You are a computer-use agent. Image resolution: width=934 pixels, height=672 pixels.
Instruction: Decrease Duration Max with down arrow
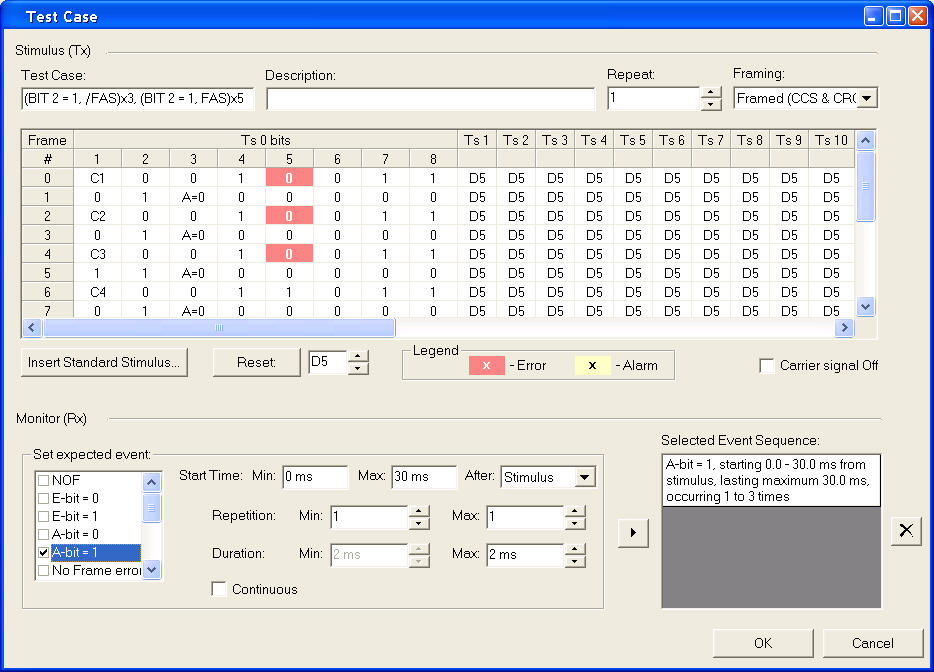[x=574, y=561]
